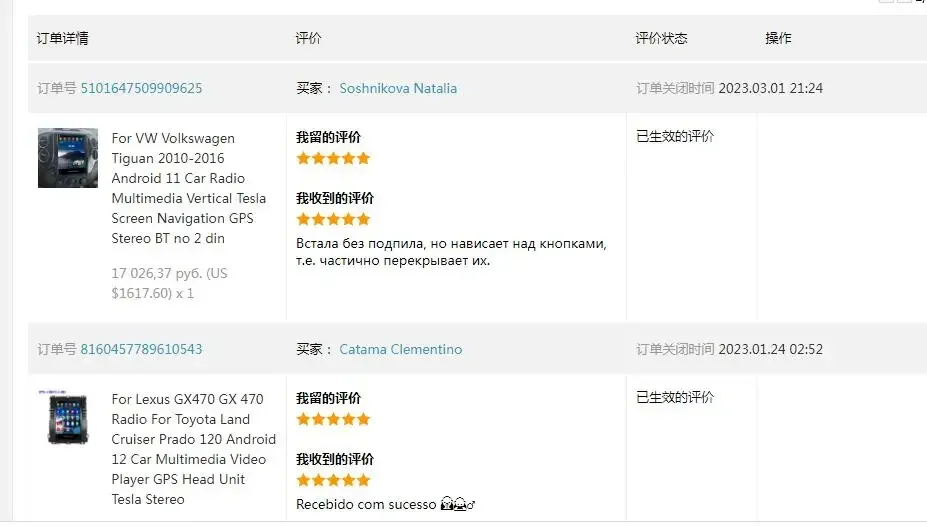Click the 评价状态 column header
927x526 pixels.
(x=661, y=38)
